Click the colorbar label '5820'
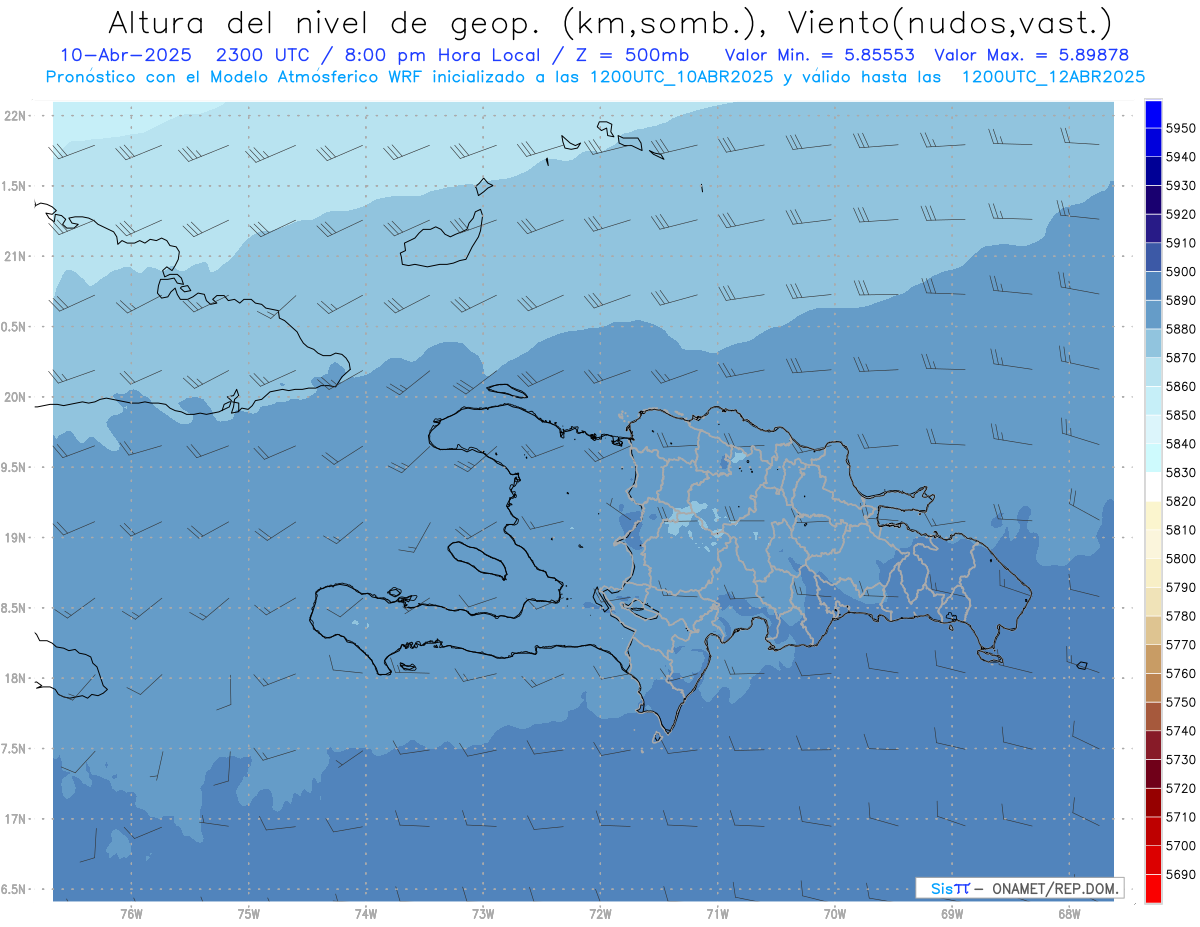 [x=1181, y=501]
